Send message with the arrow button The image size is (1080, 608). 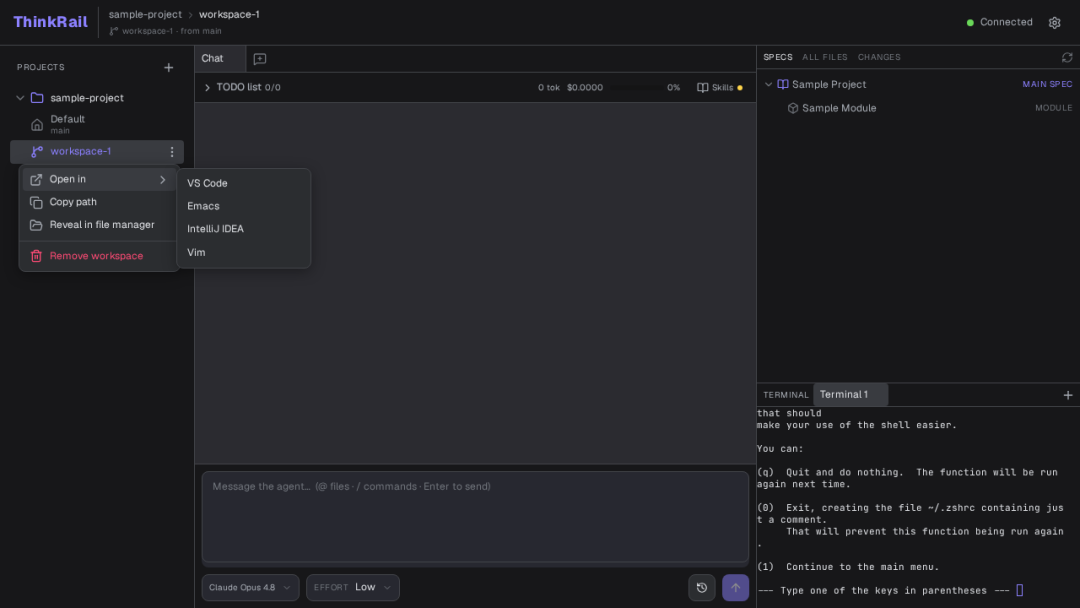click(735, 587)
